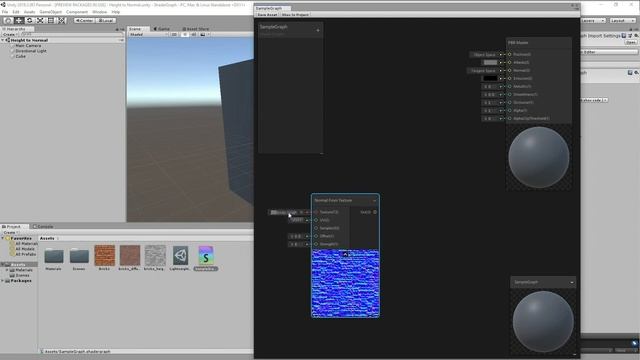Viewport: 640px width, 360px height.
Task: Select All Prefabs favorite
Action: [x=26, y=254]
